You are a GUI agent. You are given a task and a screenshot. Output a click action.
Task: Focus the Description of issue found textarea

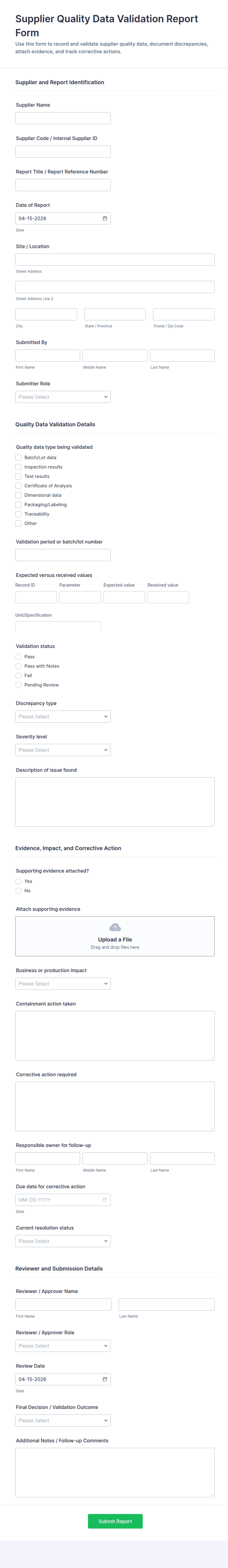pos(114,802)
